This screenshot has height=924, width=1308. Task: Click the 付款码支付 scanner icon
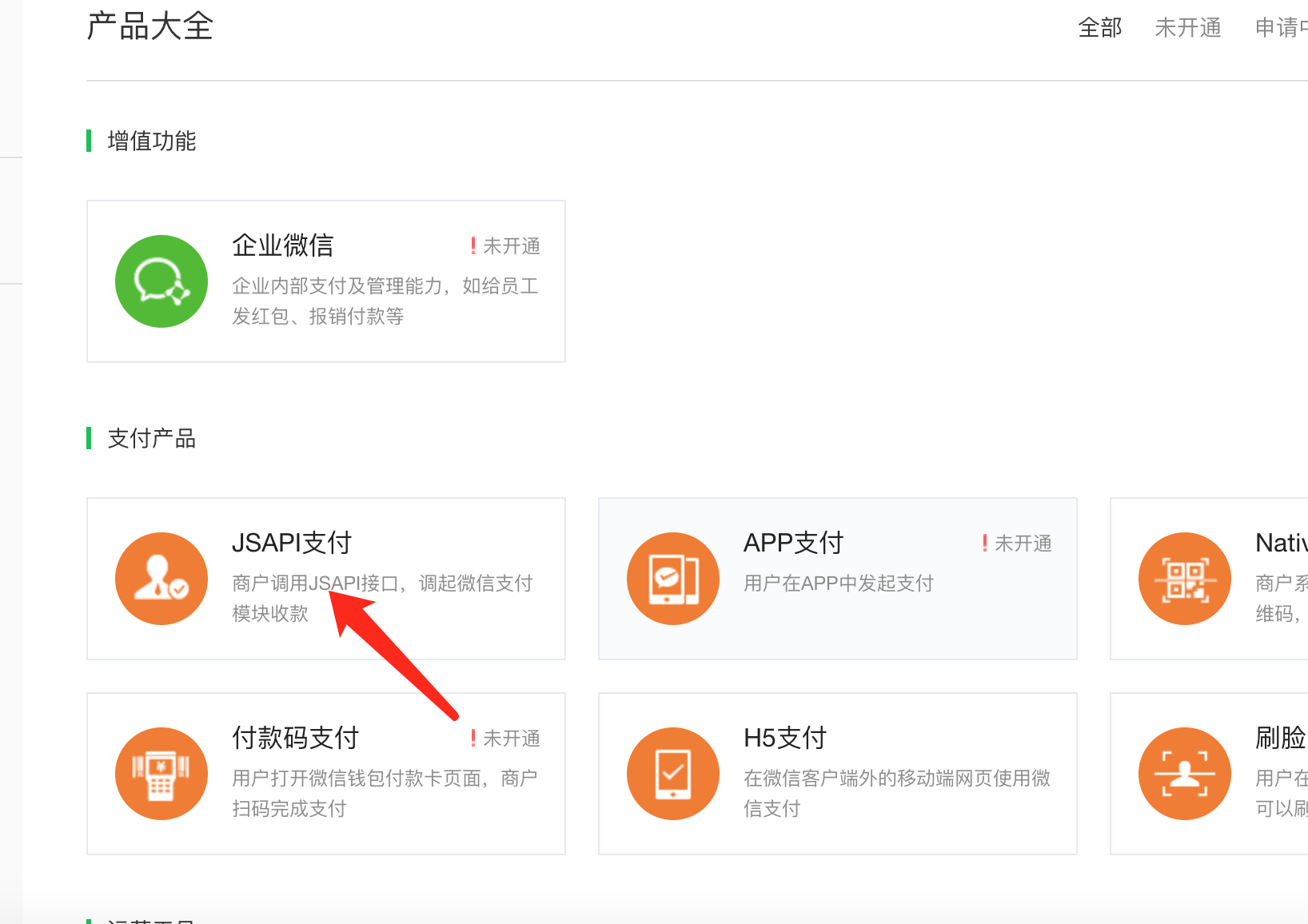[162, 774]
